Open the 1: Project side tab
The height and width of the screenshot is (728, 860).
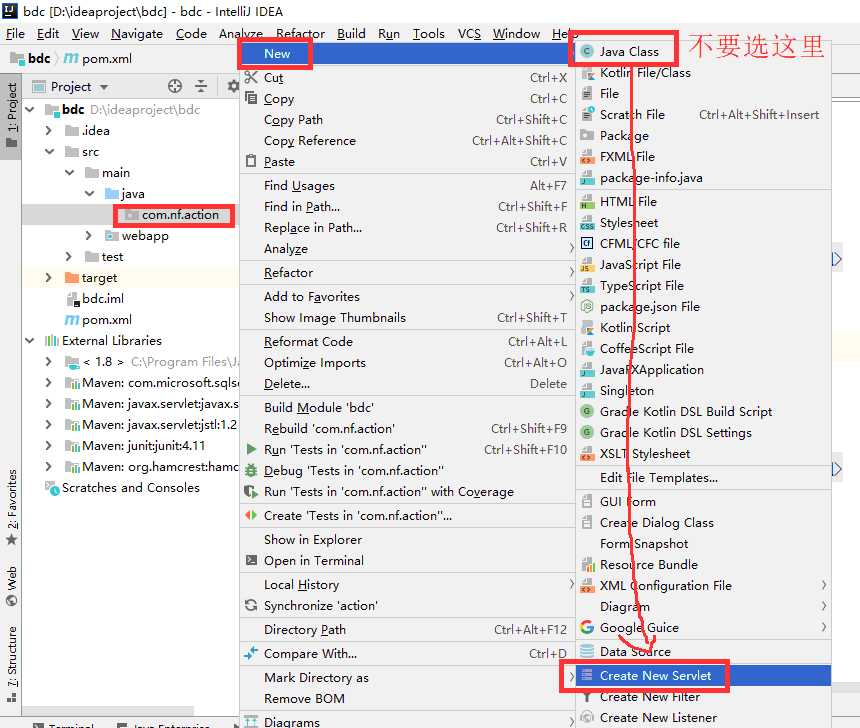pyautogui.click(x=11, y=116)
